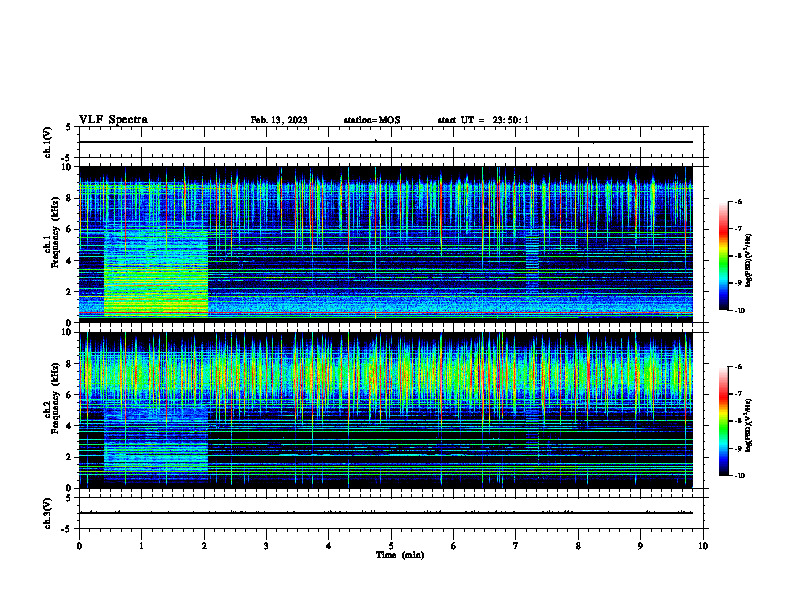This screenshot has height=612, width=792.
Task: Click the 'station=MOS' label
Action: click(372, 120)
